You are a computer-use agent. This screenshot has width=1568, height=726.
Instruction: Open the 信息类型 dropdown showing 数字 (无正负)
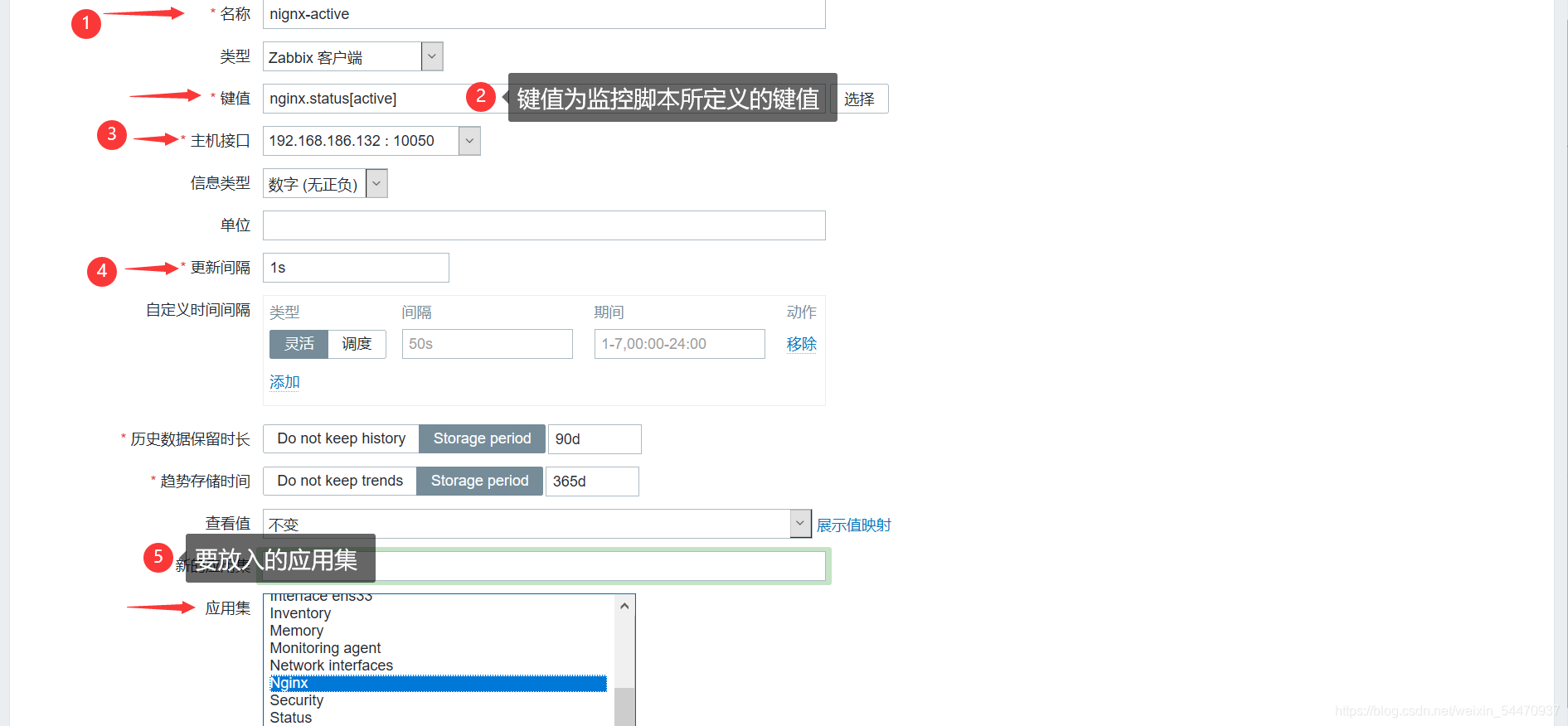pyautogui.click(x=325, y=183)
